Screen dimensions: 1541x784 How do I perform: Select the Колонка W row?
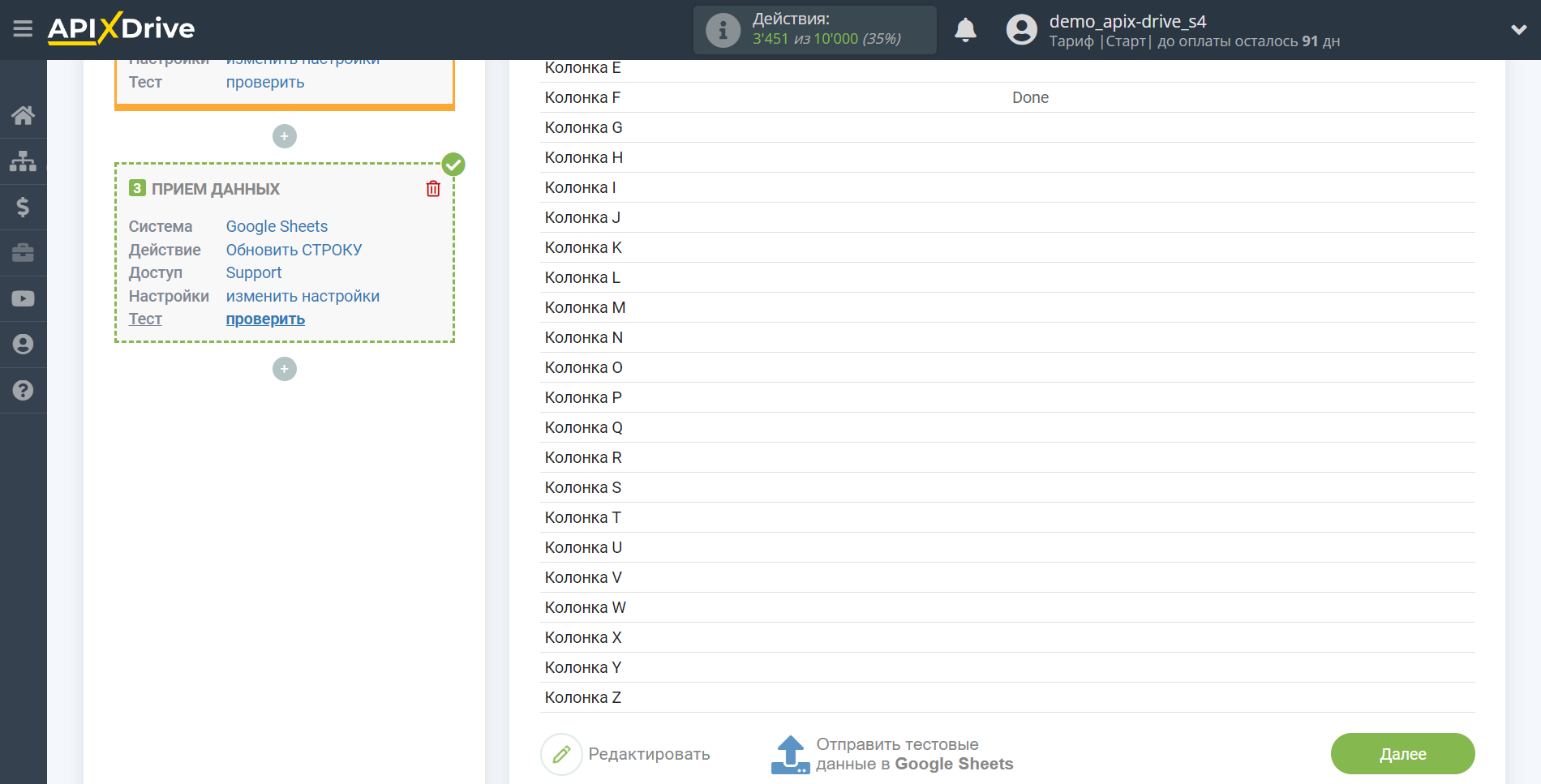pyautogui.click(x=1007, y=607)
